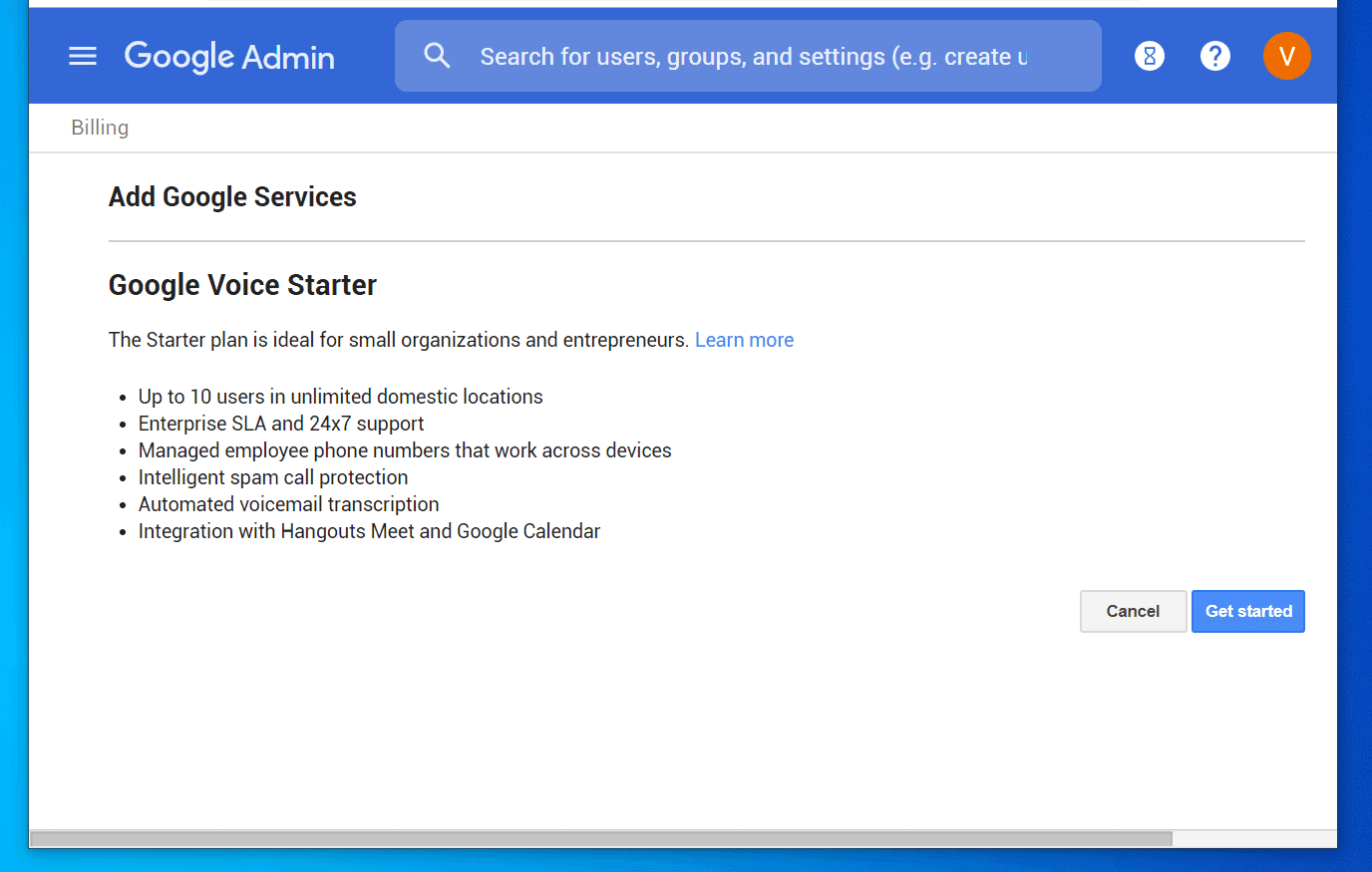Image resolution: width=1372 pixels, height=872 pixels.
Task: Open the navigation hamburger menu
Action: 83,56
